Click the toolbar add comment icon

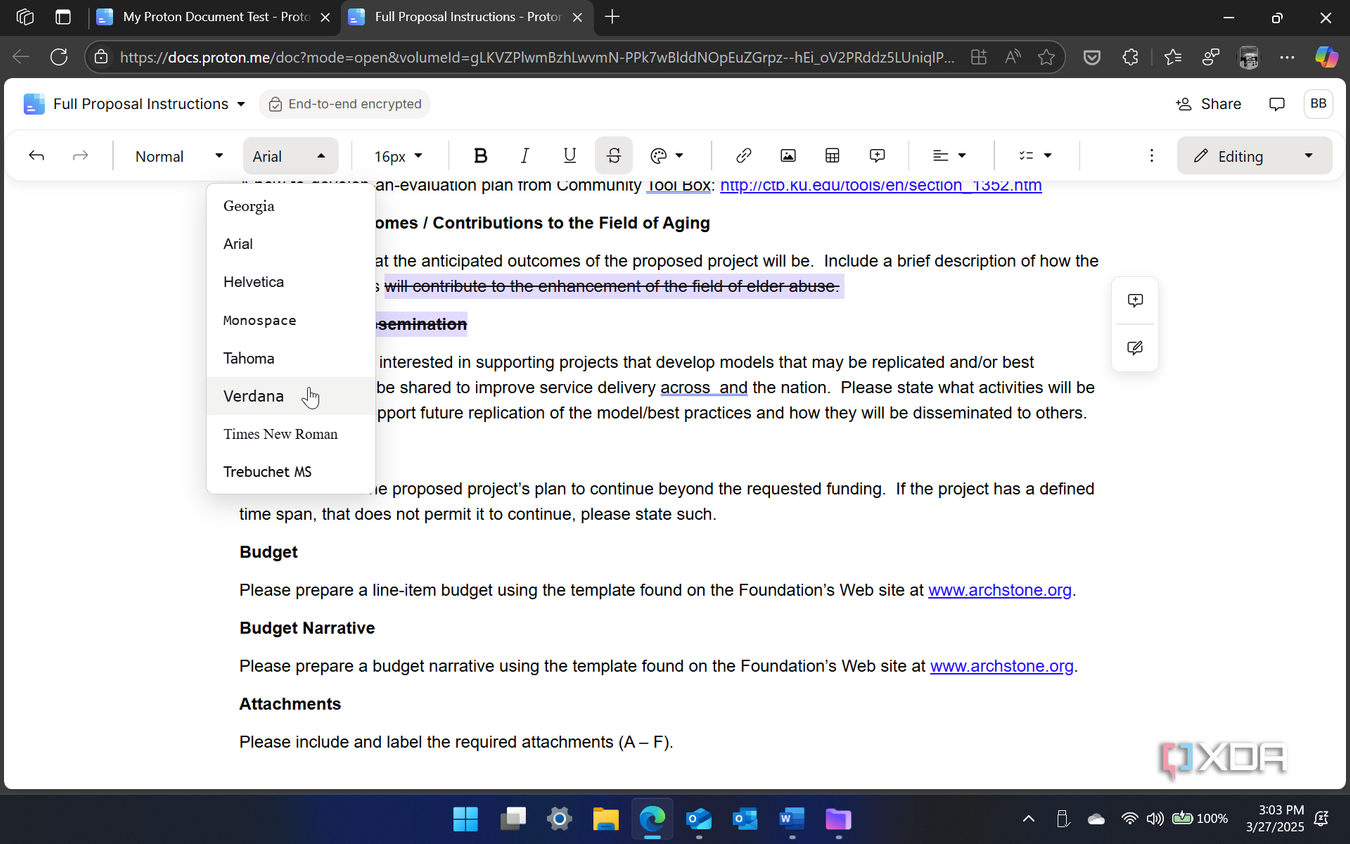click(877, 156)
